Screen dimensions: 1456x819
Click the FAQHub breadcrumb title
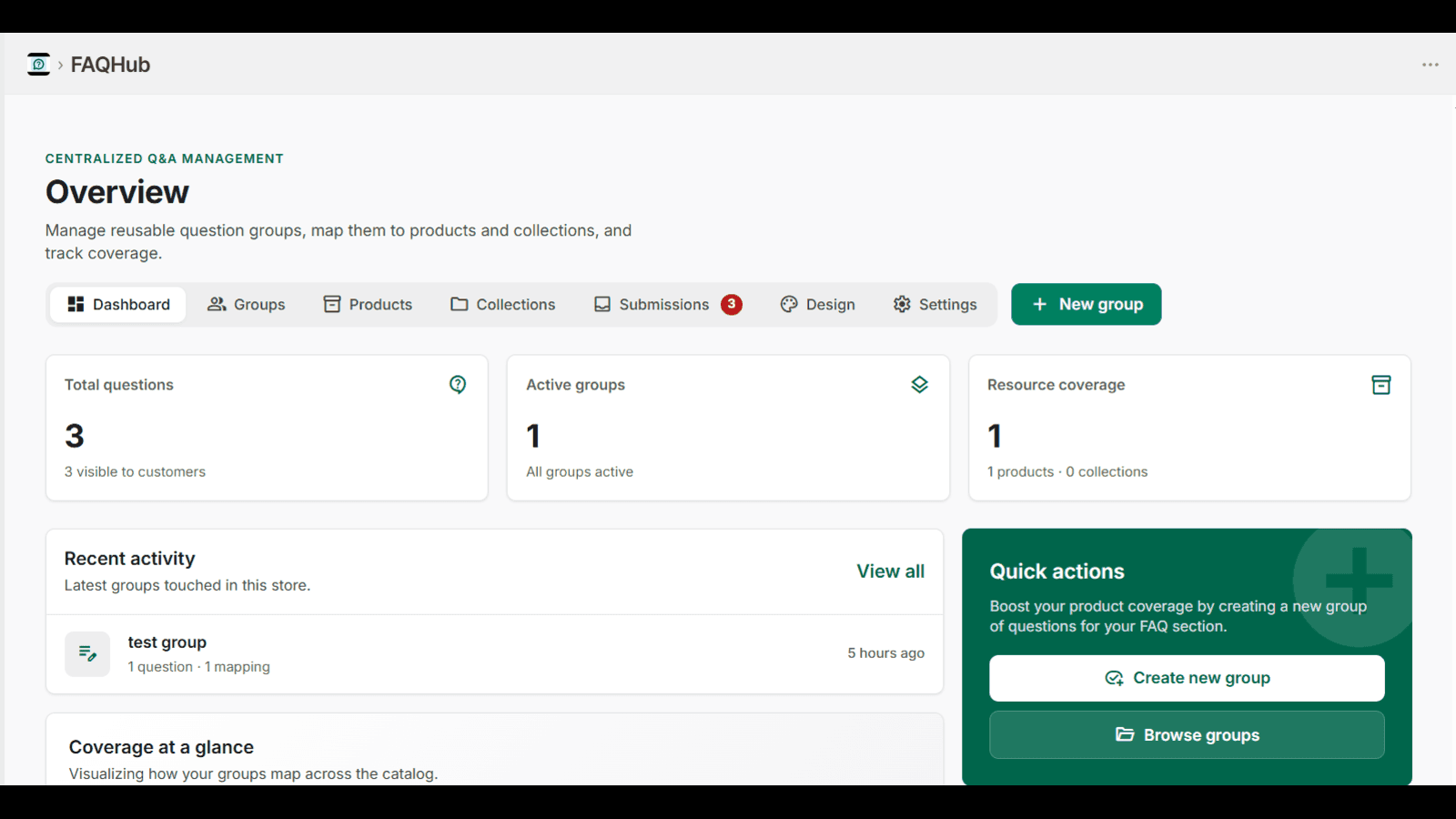110,65
